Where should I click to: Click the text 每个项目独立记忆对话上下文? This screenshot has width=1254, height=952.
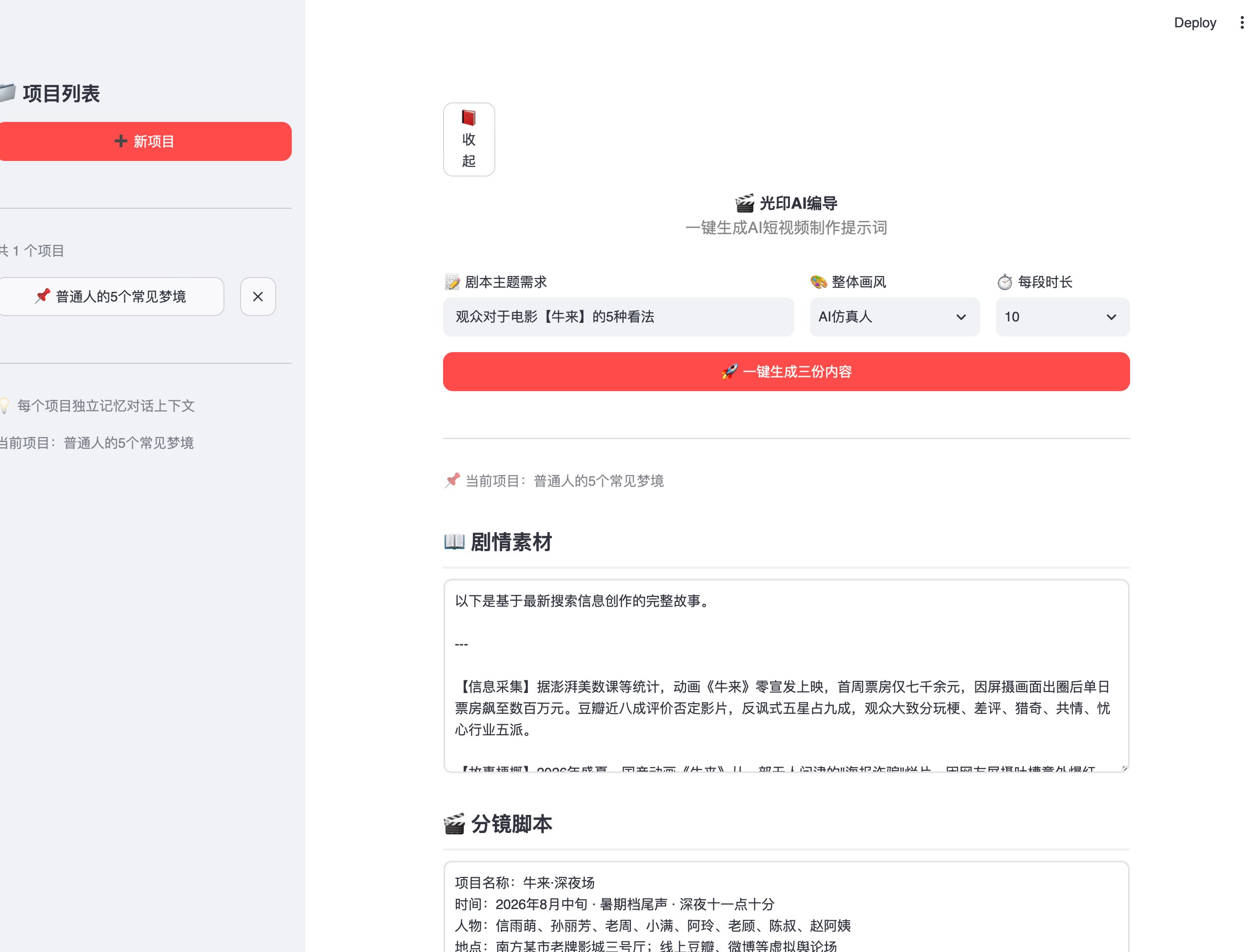[106, 406]
